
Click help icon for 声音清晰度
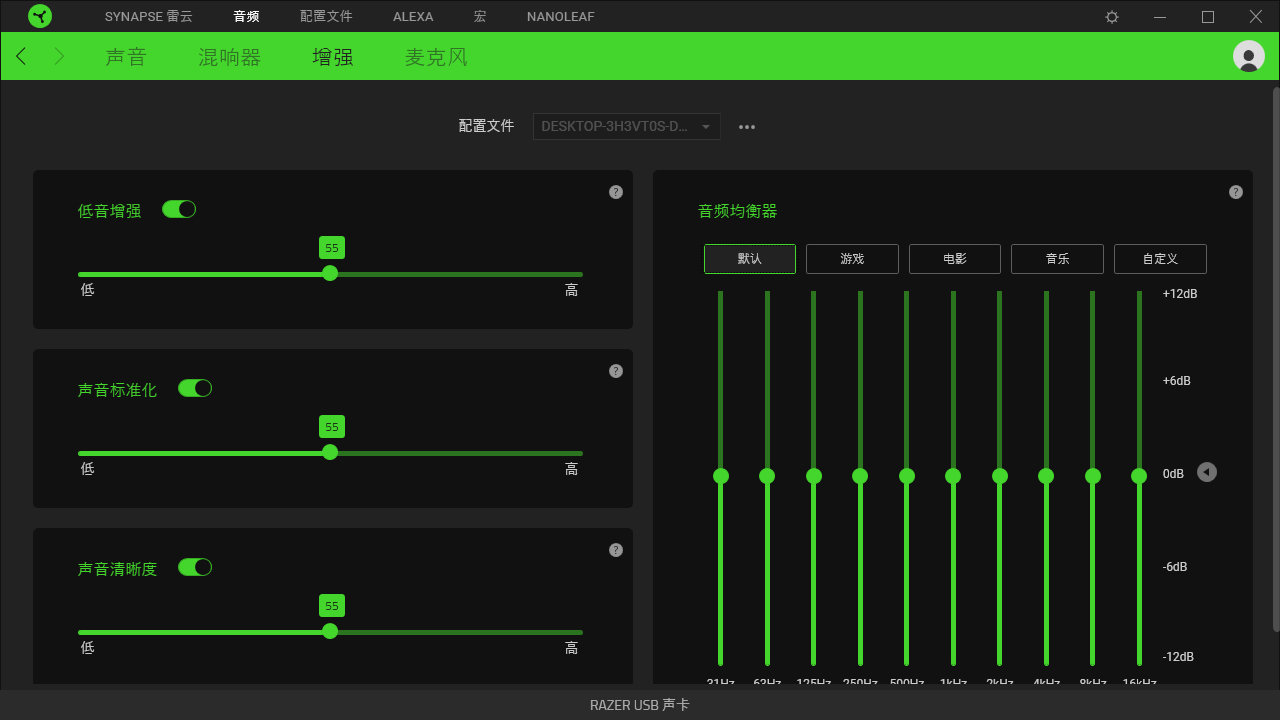616,550
